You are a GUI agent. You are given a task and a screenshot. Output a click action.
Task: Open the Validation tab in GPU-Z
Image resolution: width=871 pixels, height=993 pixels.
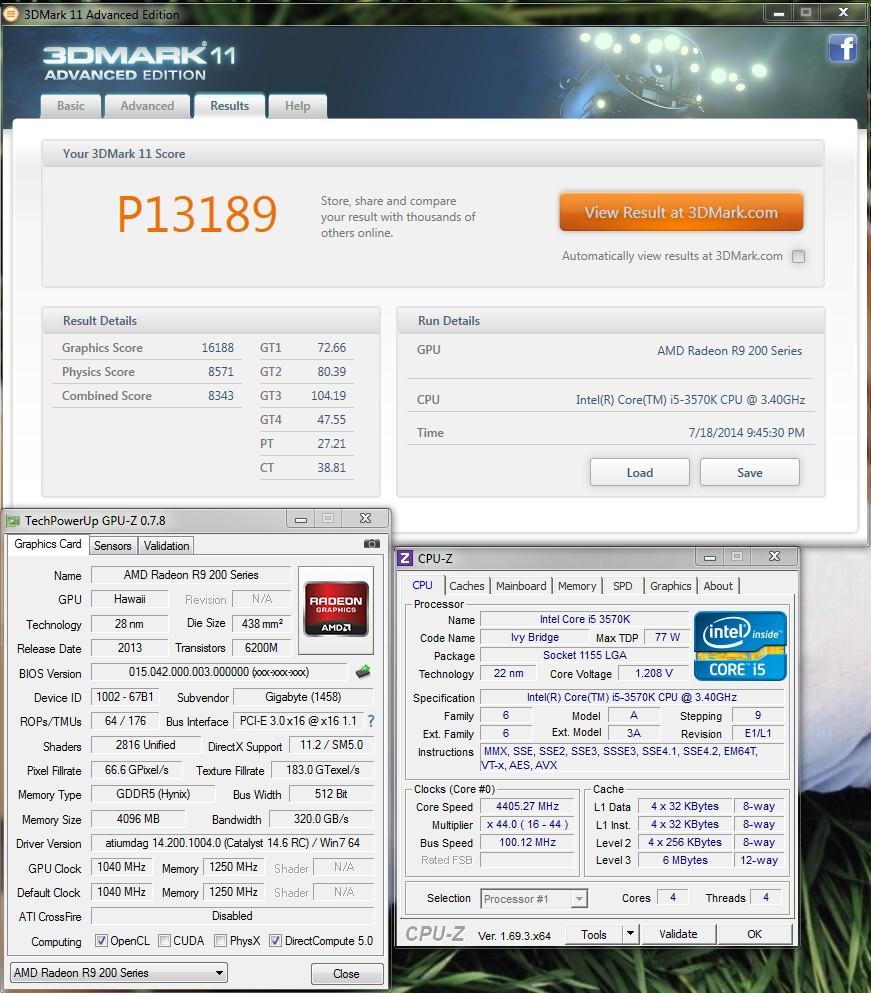[x=166, y=545]
